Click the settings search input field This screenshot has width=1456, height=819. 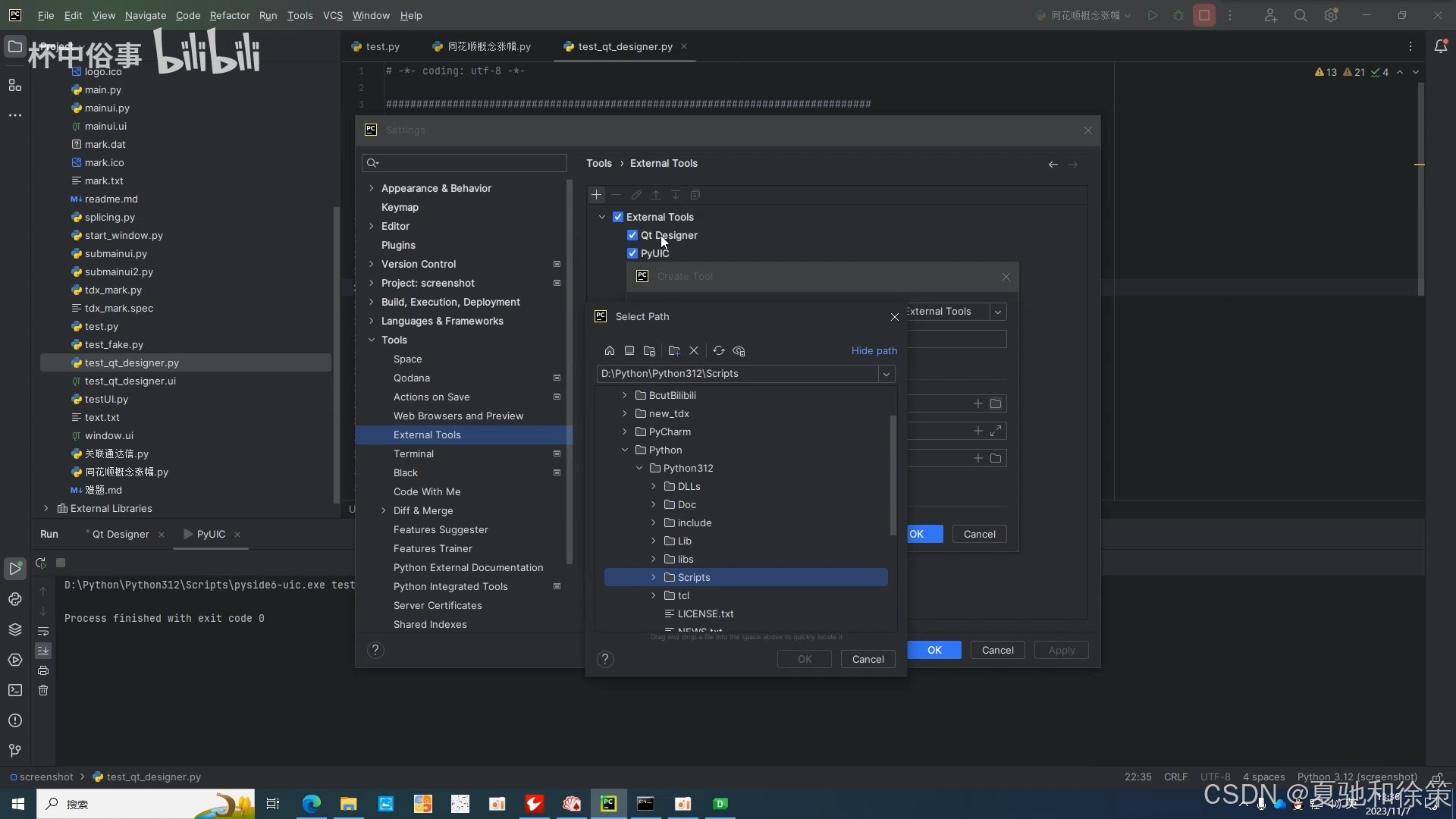[x=470, y=163]
